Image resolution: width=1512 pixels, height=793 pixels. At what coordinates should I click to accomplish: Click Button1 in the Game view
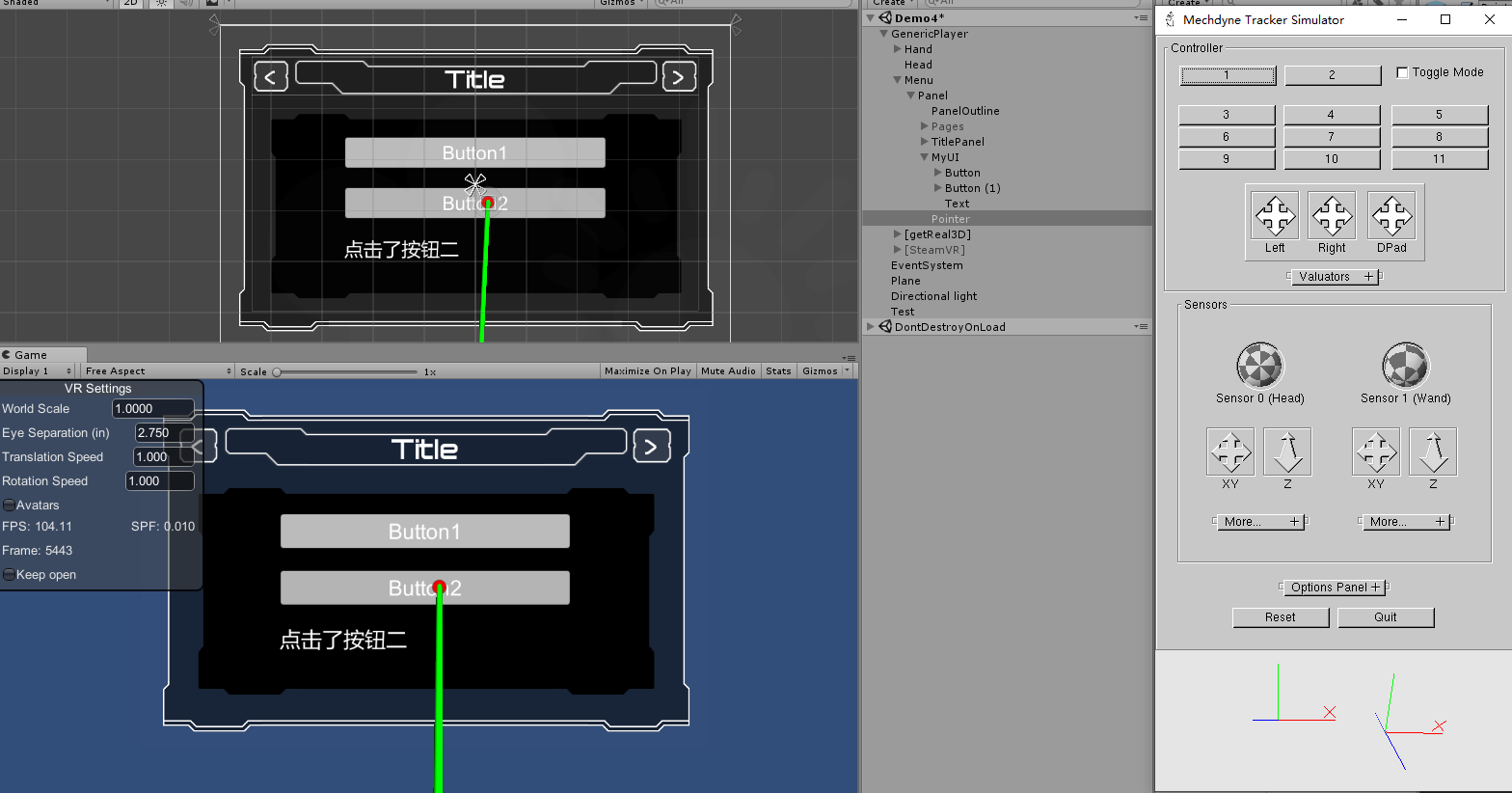pyautogui.click(x=425, y=532)
